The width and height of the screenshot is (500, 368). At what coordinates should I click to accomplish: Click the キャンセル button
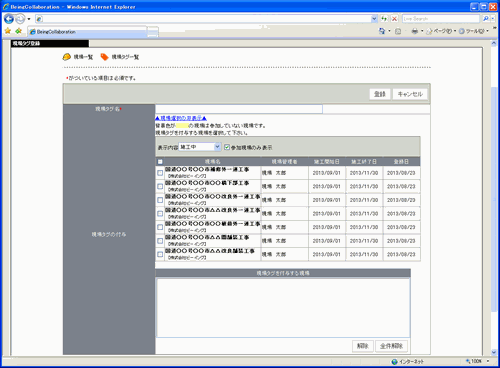click(410, 94)
